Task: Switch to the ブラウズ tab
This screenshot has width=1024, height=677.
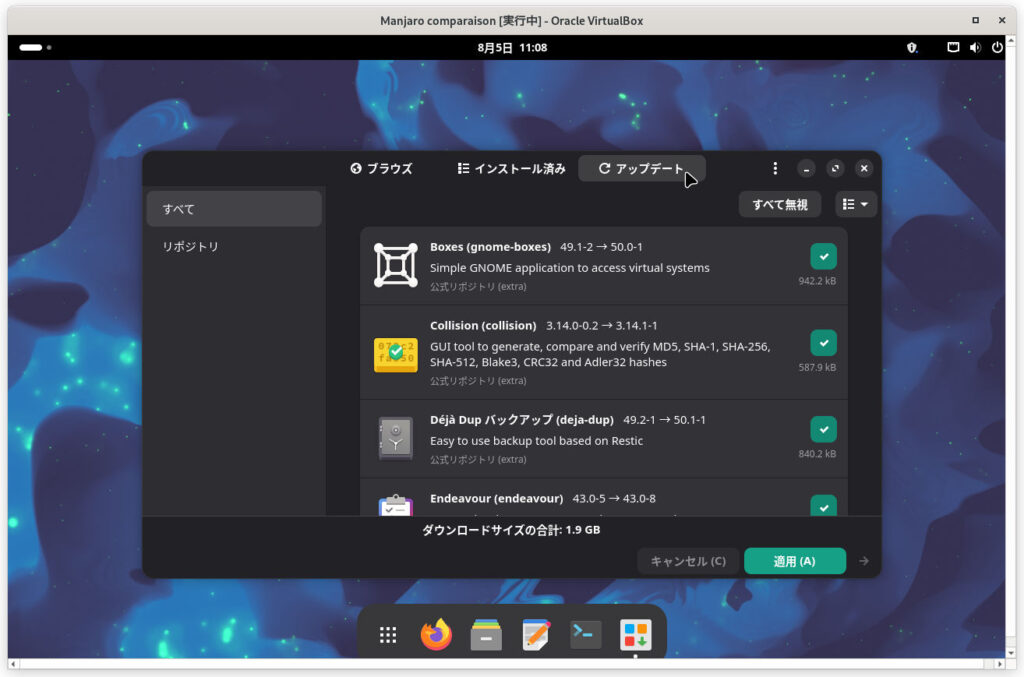Action: (381, 168)
